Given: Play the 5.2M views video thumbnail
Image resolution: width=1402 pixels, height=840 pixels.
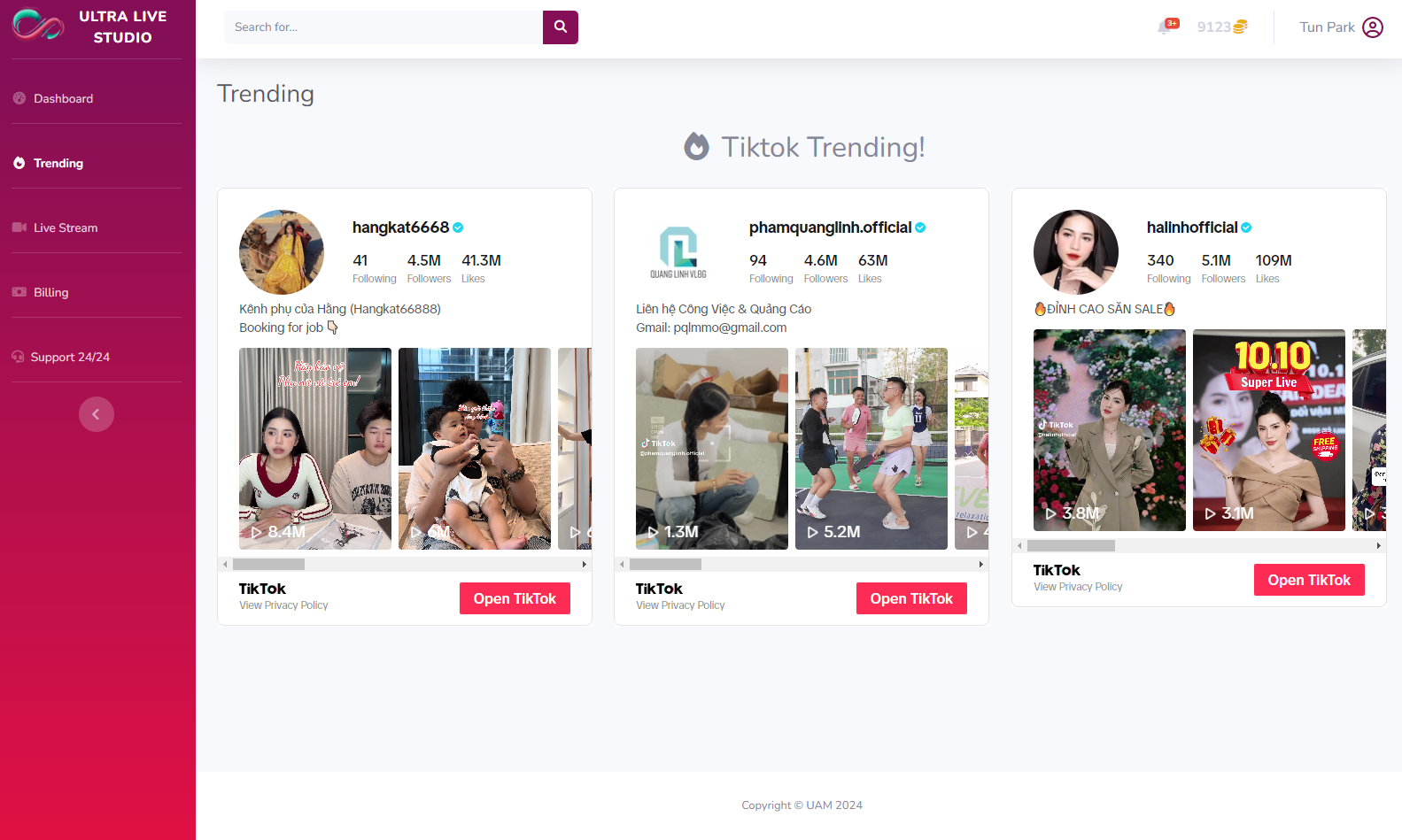Looking at the screenshot, I should click(x=871, y=449).
